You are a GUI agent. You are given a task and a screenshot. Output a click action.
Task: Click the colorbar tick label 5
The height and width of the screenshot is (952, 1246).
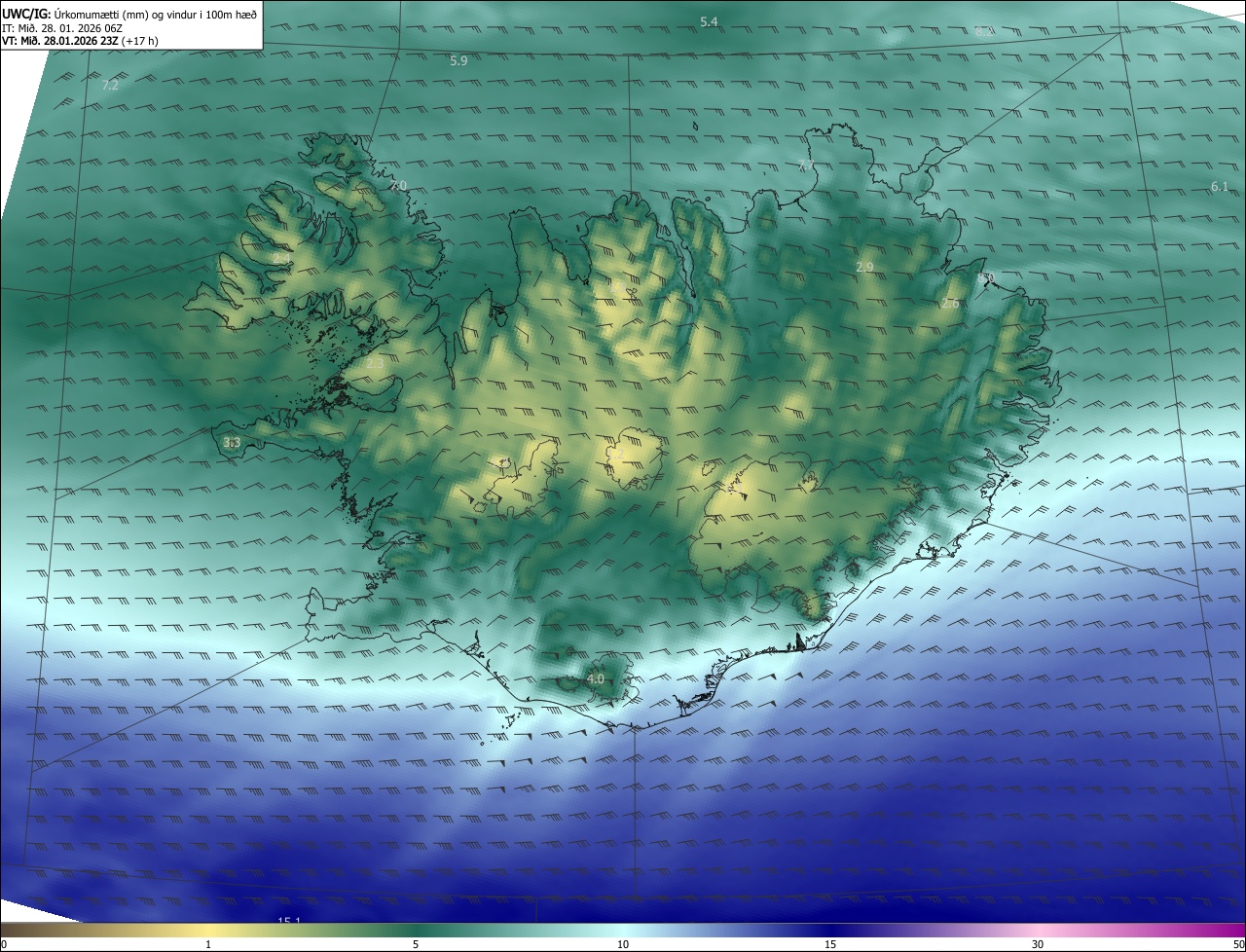click(416, 945)
